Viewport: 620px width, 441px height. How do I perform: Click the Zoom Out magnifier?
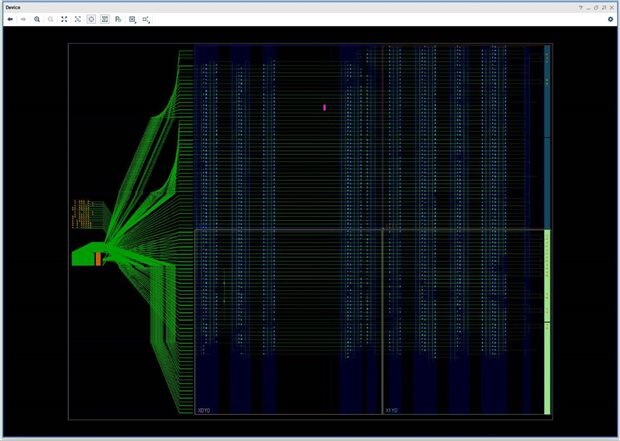(x=50, y=19)
